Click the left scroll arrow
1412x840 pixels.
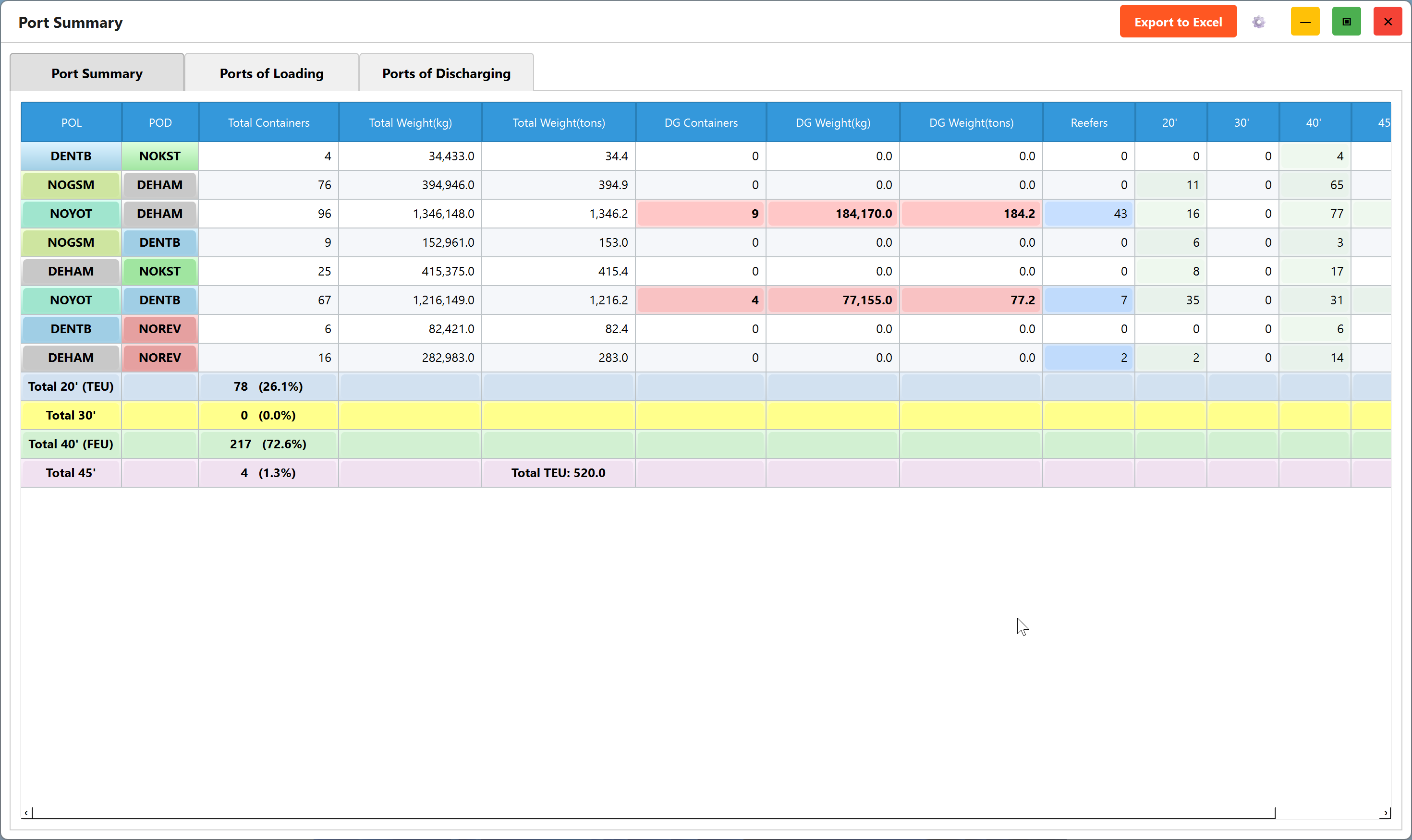pyautogui.click(x=26, y=813)
